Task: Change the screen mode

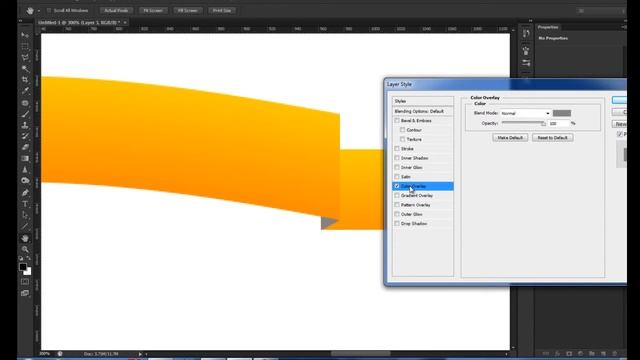Action: coord(25,293)
